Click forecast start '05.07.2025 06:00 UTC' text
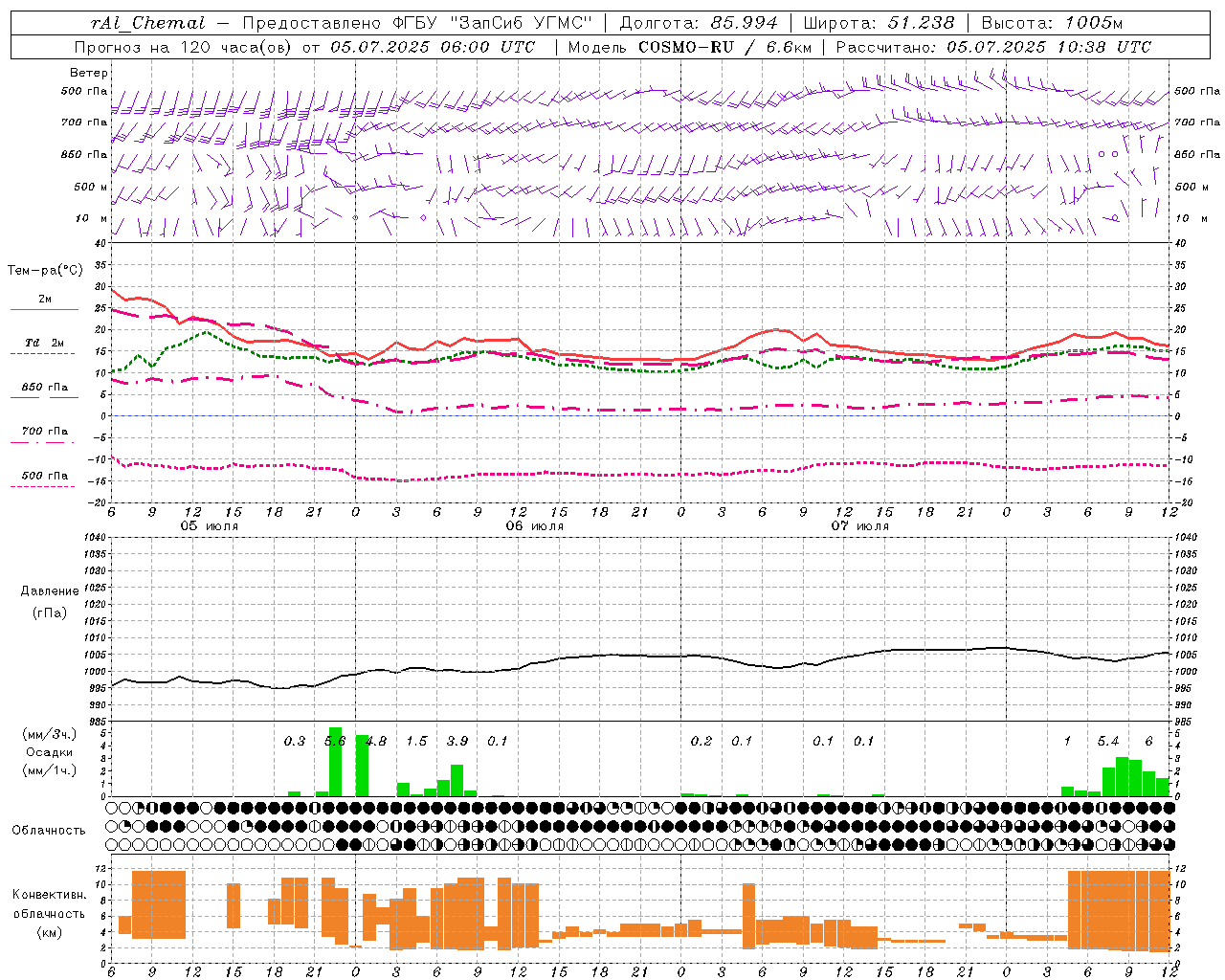The image size is (1225, 980). coord(432,47)
